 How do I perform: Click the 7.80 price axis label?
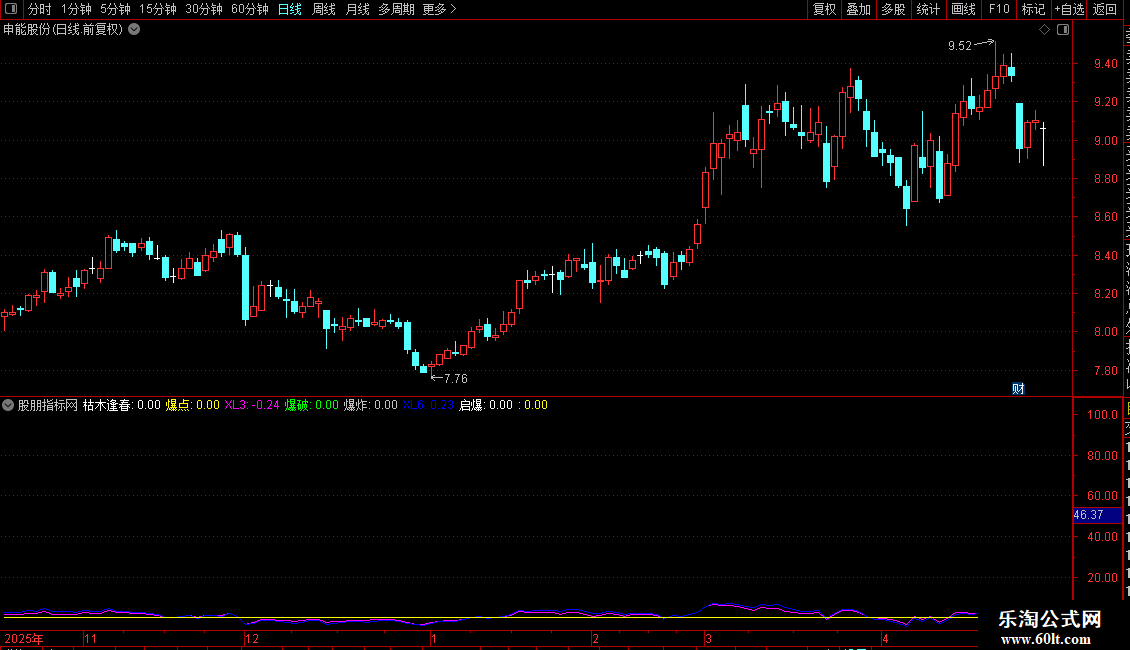coord(1105,370)
